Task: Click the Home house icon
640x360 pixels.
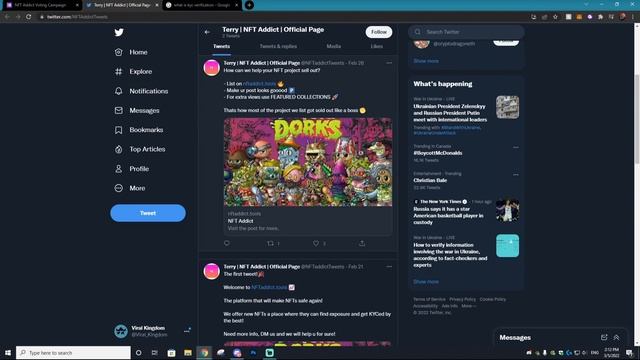Action: [x=118, y=52]
